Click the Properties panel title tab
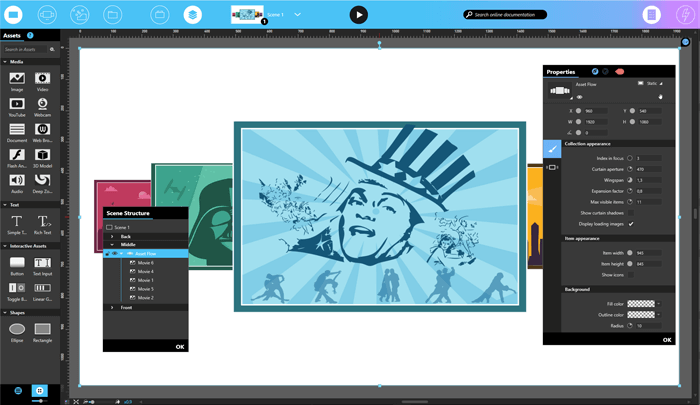This screenshot has height=405, width=700. click(x=561, y=72)
